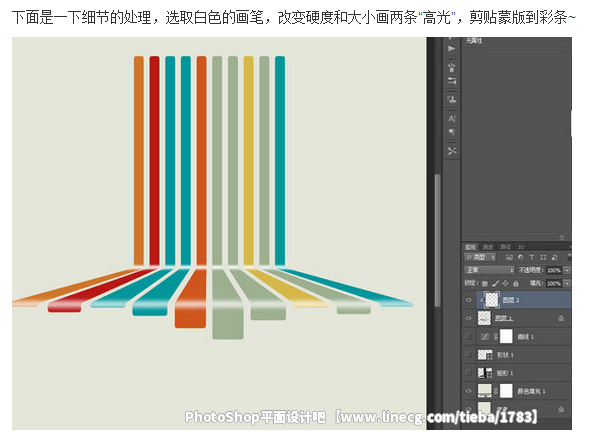Open the blend mode 正常 dropdown
The height and width of the screenshot is (436, 593).
pyautogui.click(x=489, y=270)
